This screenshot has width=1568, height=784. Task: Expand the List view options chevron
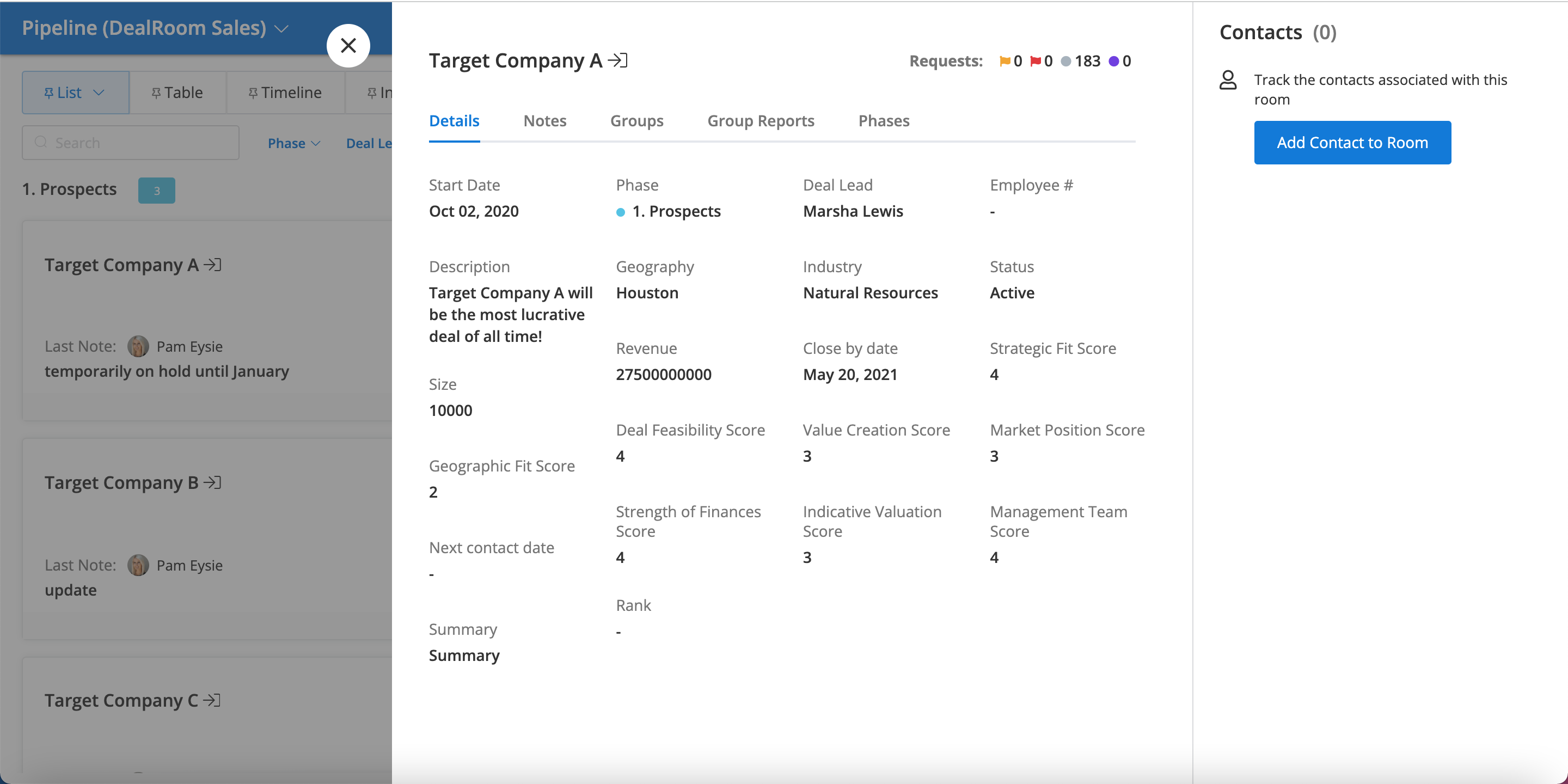(100, 93)
